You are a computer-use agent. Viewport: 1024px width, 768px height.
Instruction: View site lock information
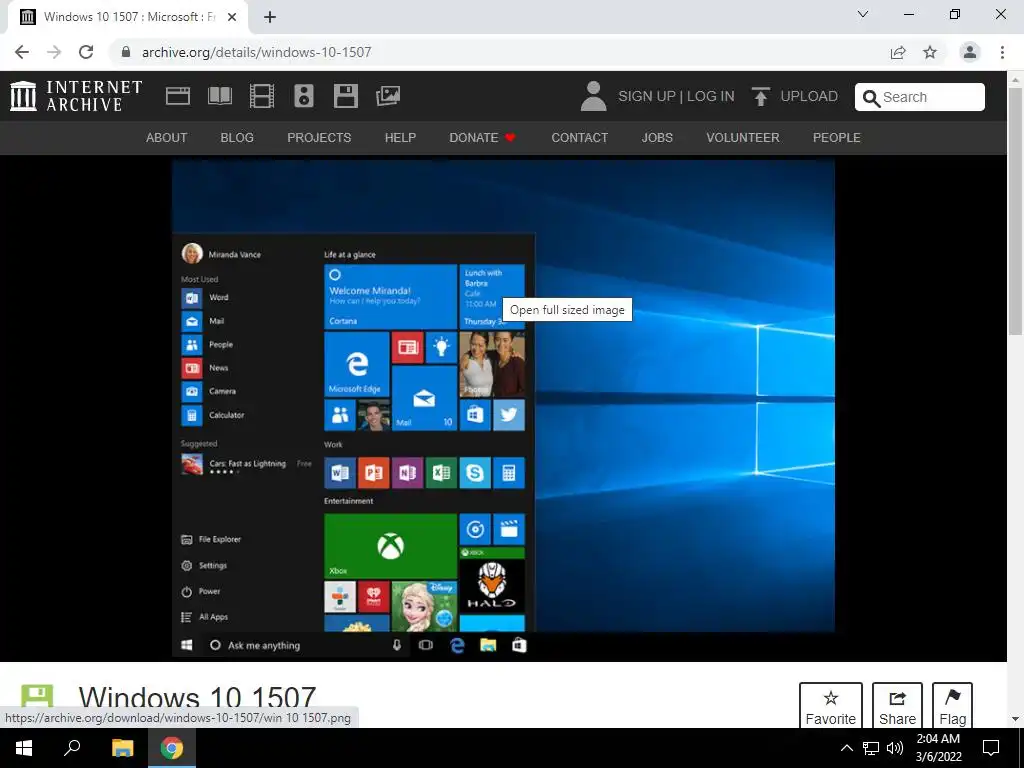tap(126, 52)
